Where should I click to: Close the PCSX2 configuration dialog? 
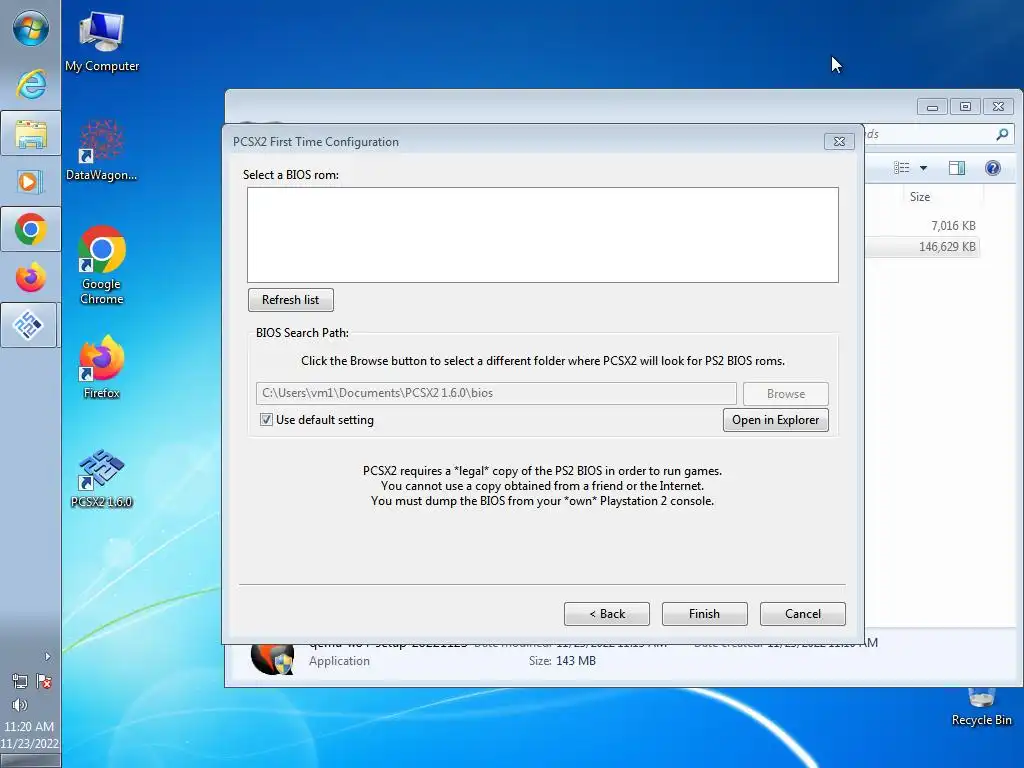pos(839,142)
